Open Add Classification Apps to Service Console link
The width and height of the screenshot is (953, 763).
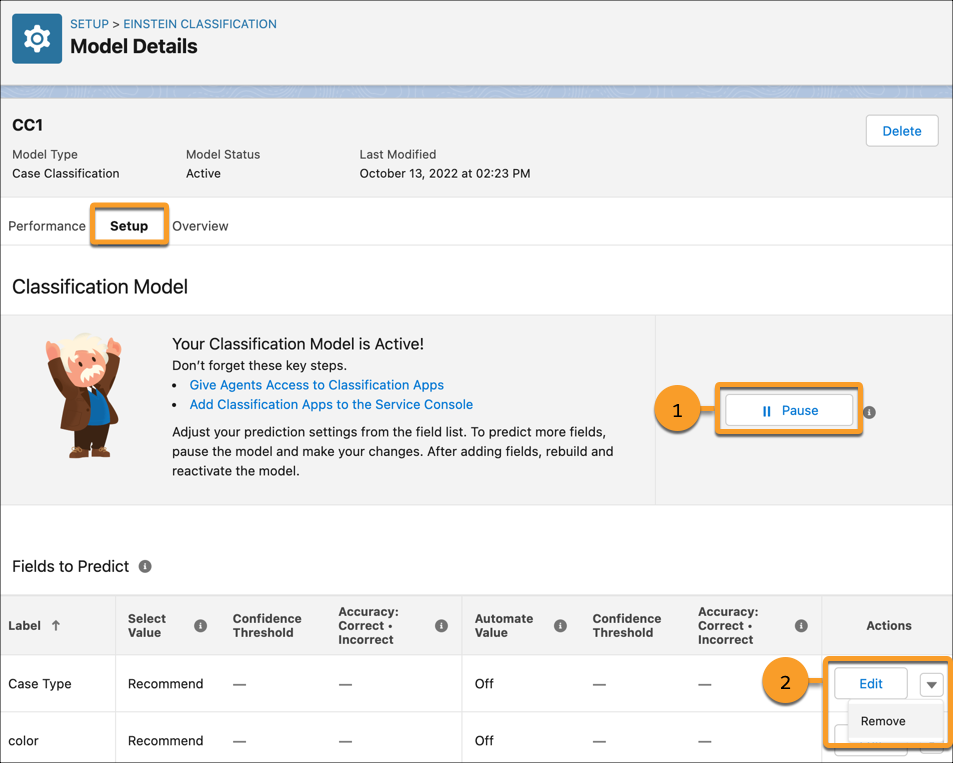331,405
